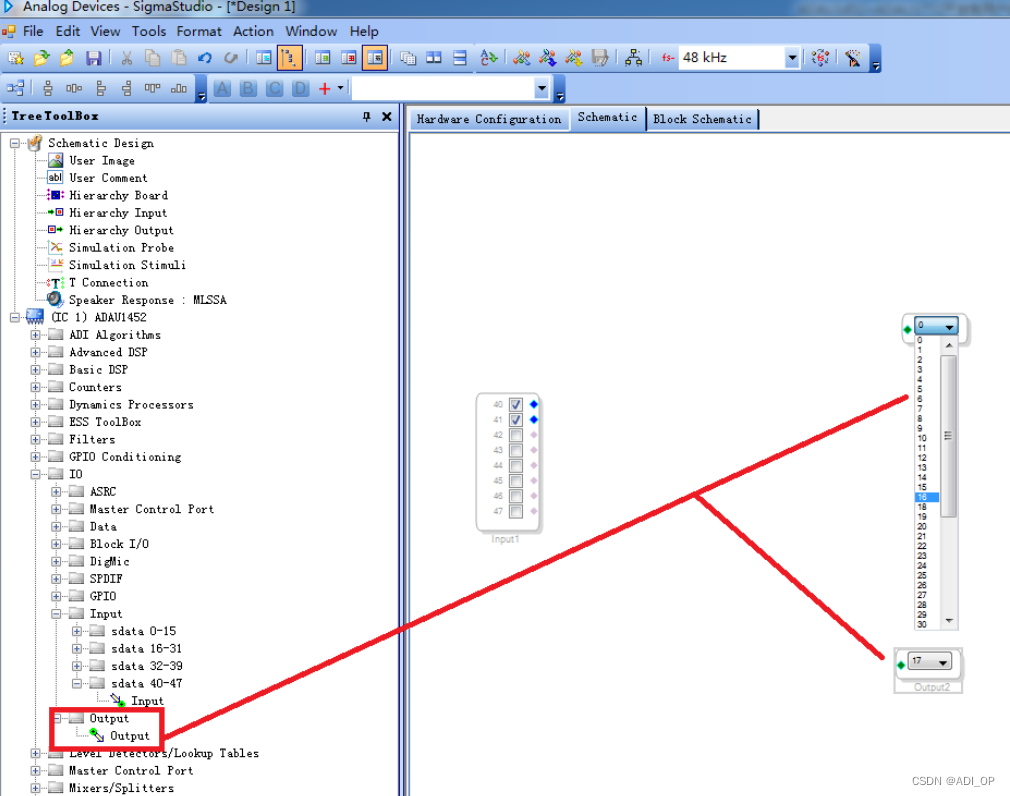Select the Hierarchy Board tree item
The image size is (1010, 796).
tap(119, 195)
